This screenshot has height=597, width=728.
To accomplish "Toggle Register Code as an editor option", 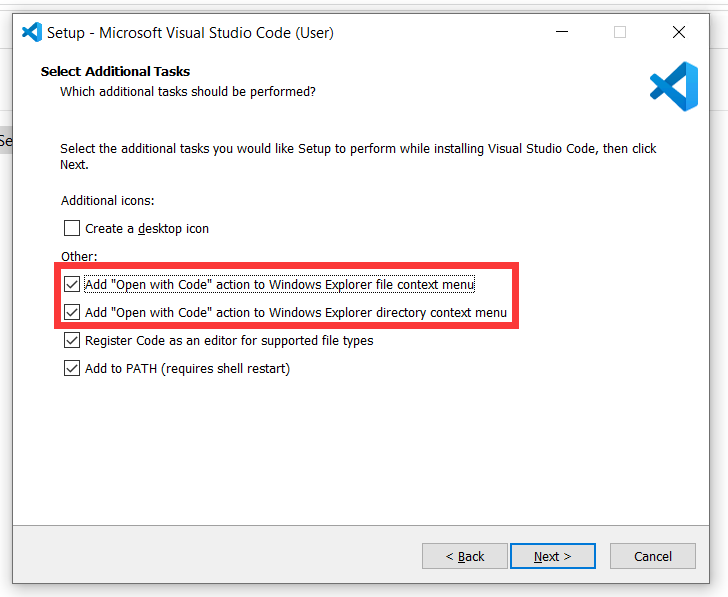I will pyautogui.click(x=72, y=340).
